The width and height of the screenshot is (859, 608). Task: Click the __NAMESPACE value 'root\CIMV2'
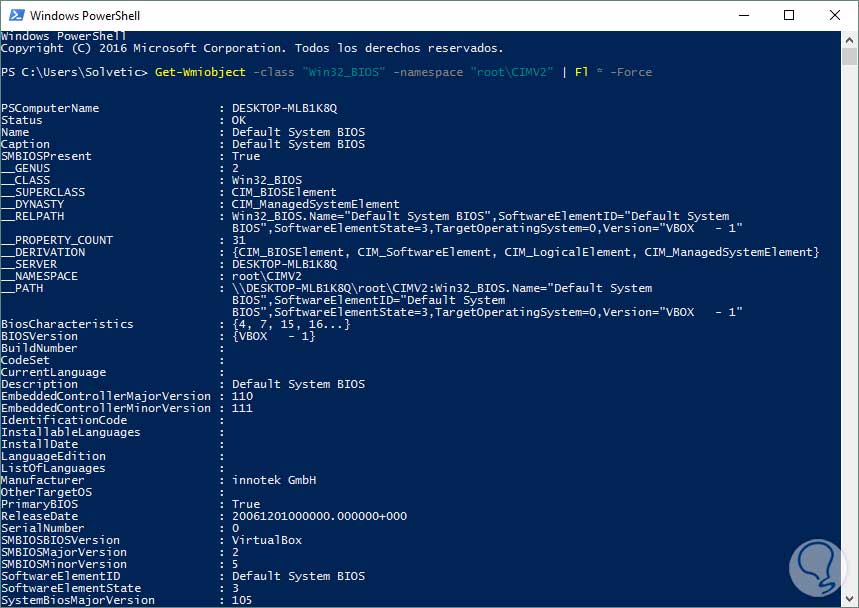pyautogui.click(x=267, y=276)
